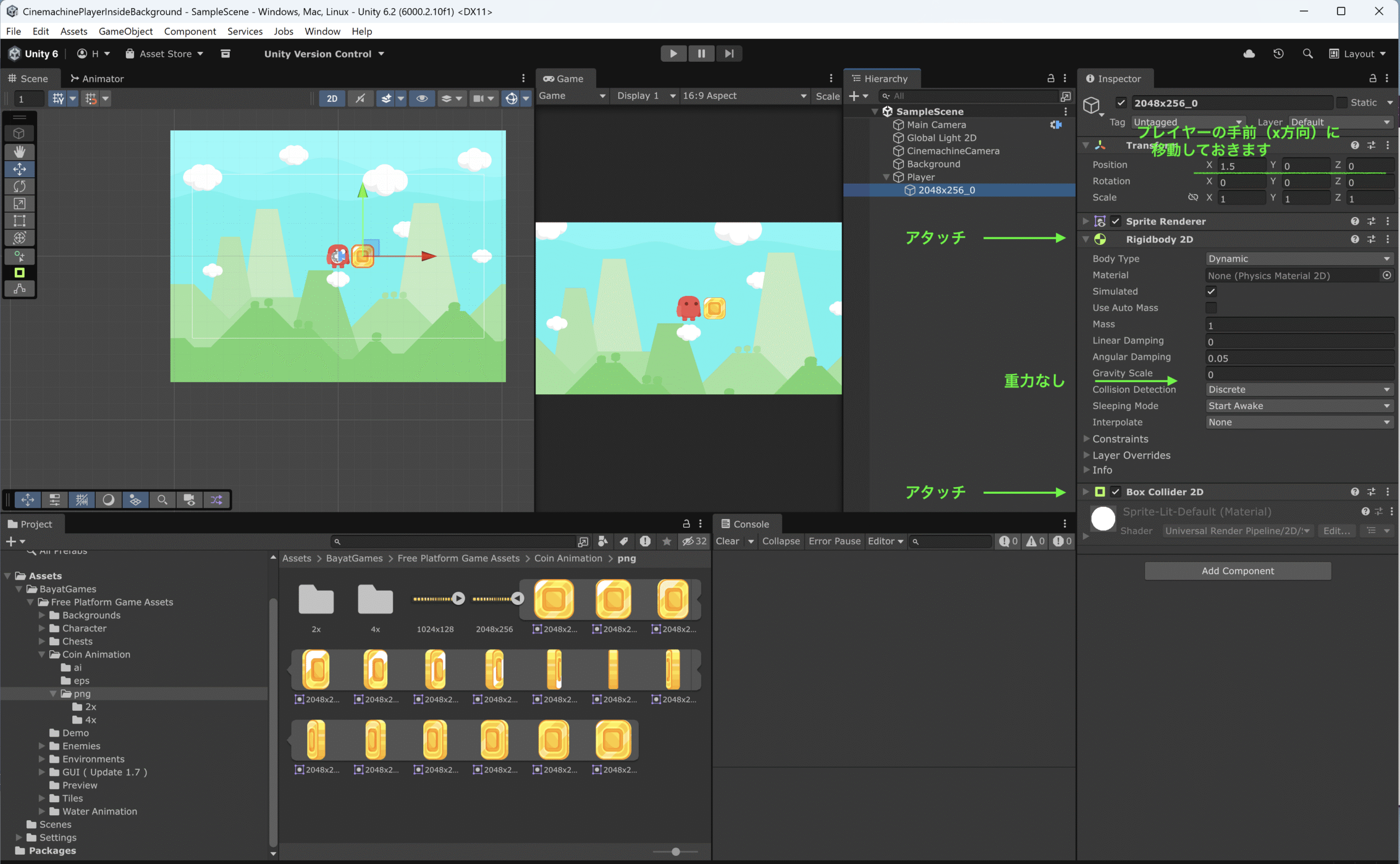Select the Hand view tool
Image resolution: width=1400 pixels, height=864 pixels.
pos(20,151)
